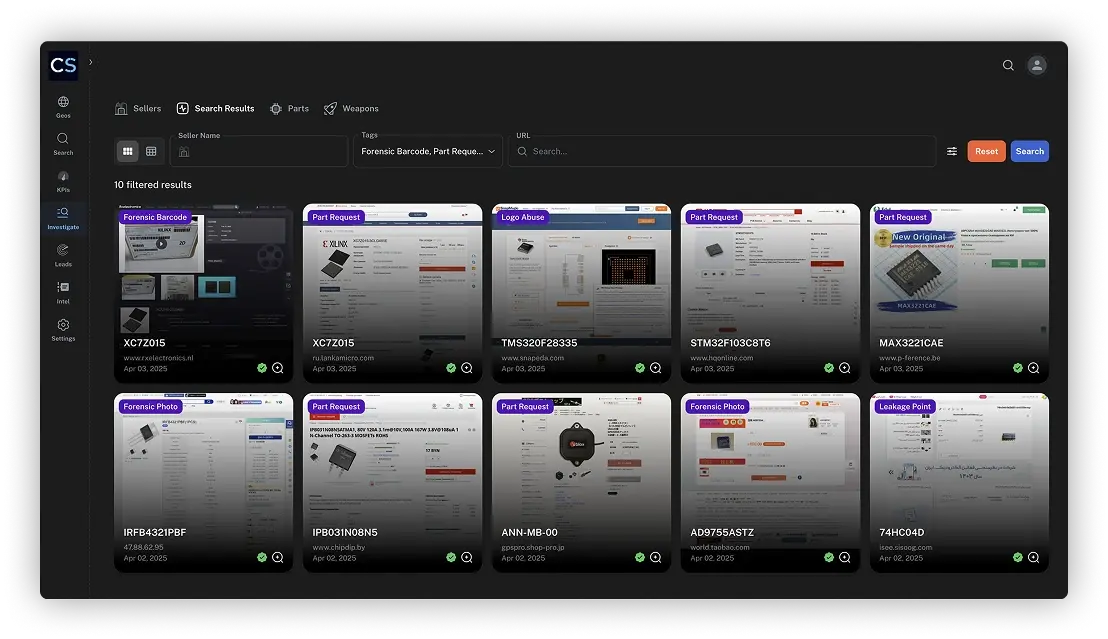Click Part Request tag on STM32F103C8T6 card
The image size is (1108, 639).
click(x=714, y=217)
